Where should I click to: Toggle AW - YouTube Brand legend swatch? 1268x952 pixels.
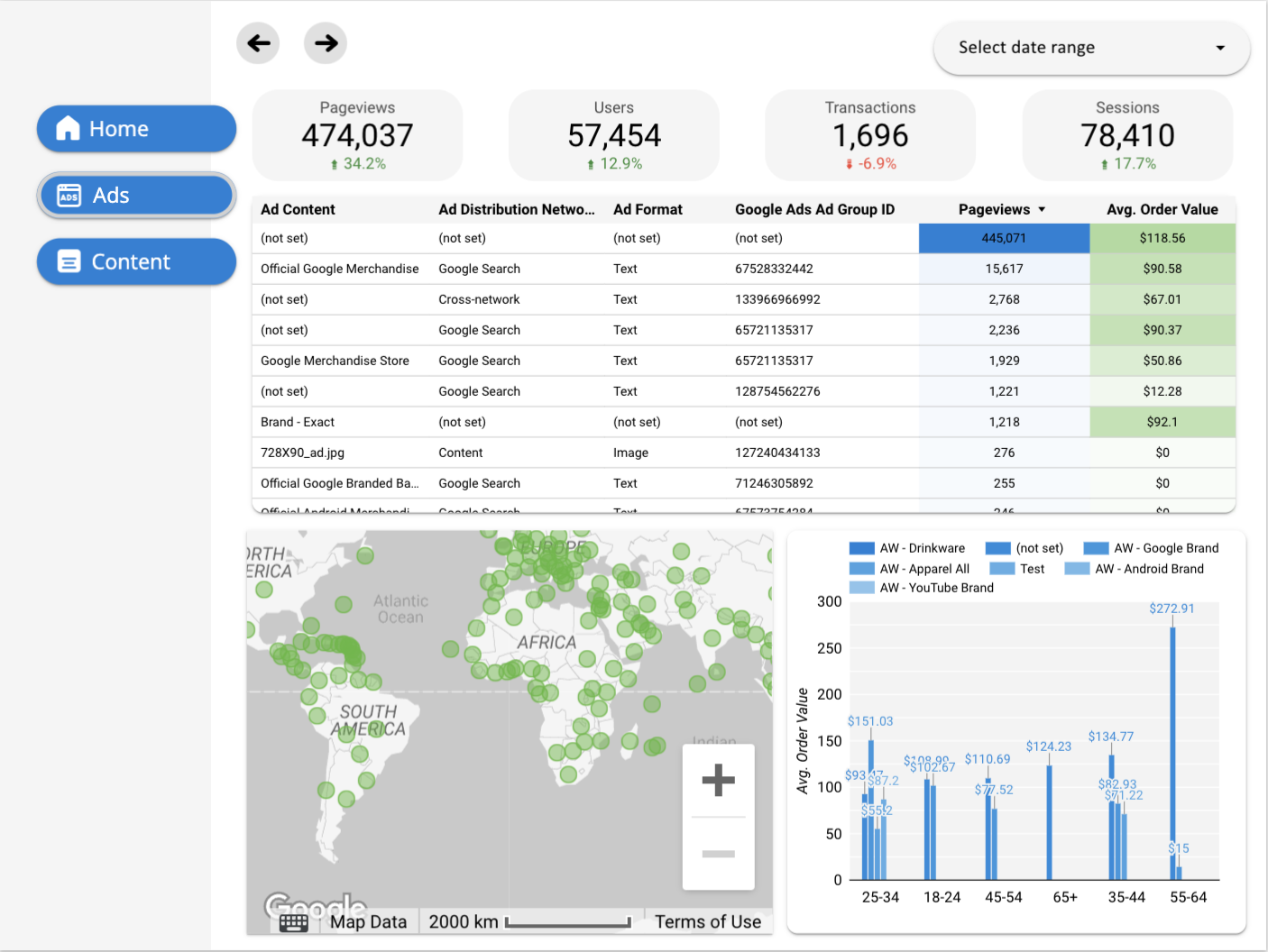point(862,588)
